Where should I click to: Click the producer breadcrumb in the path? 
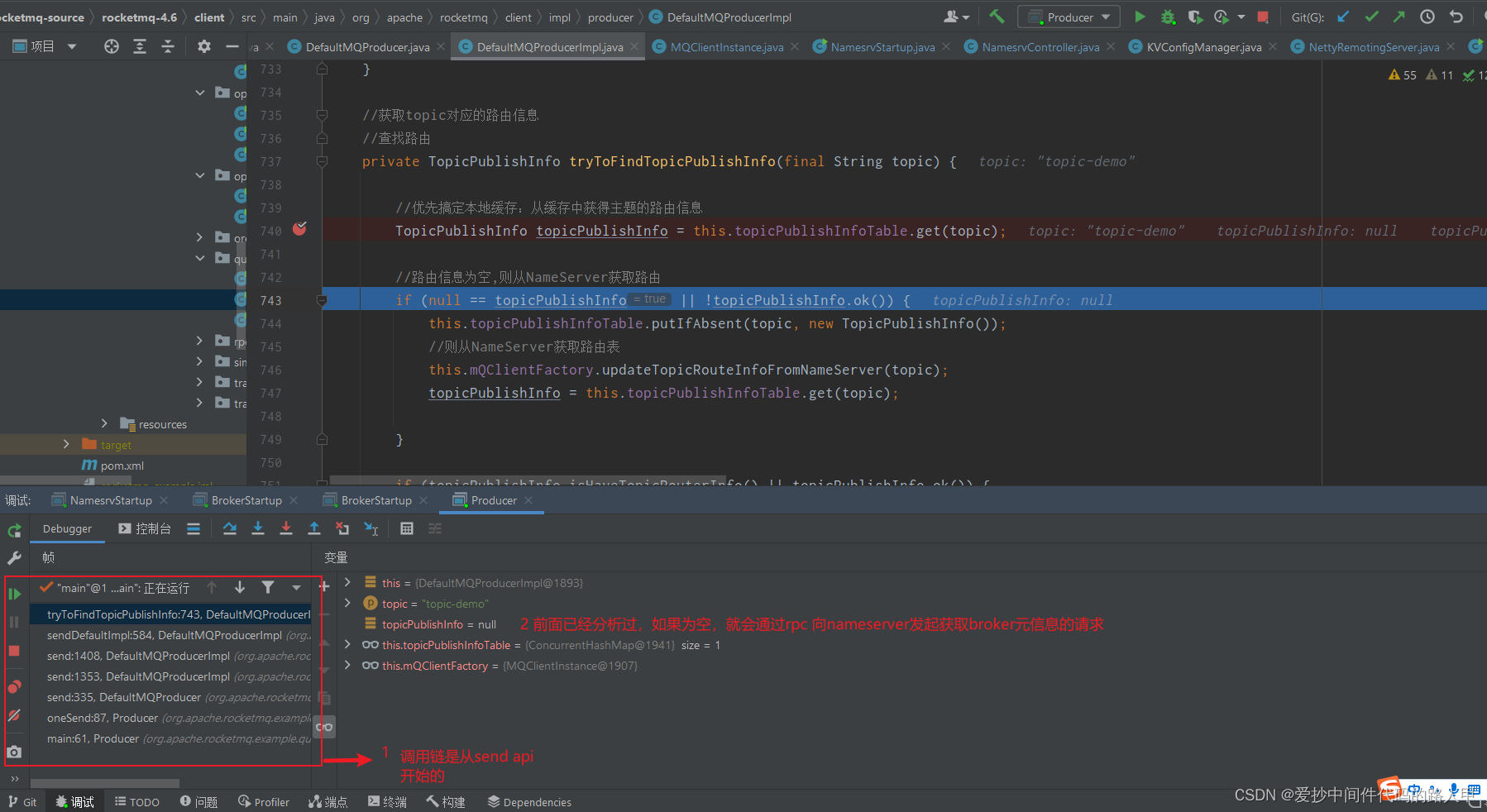[x=610, y=17]
